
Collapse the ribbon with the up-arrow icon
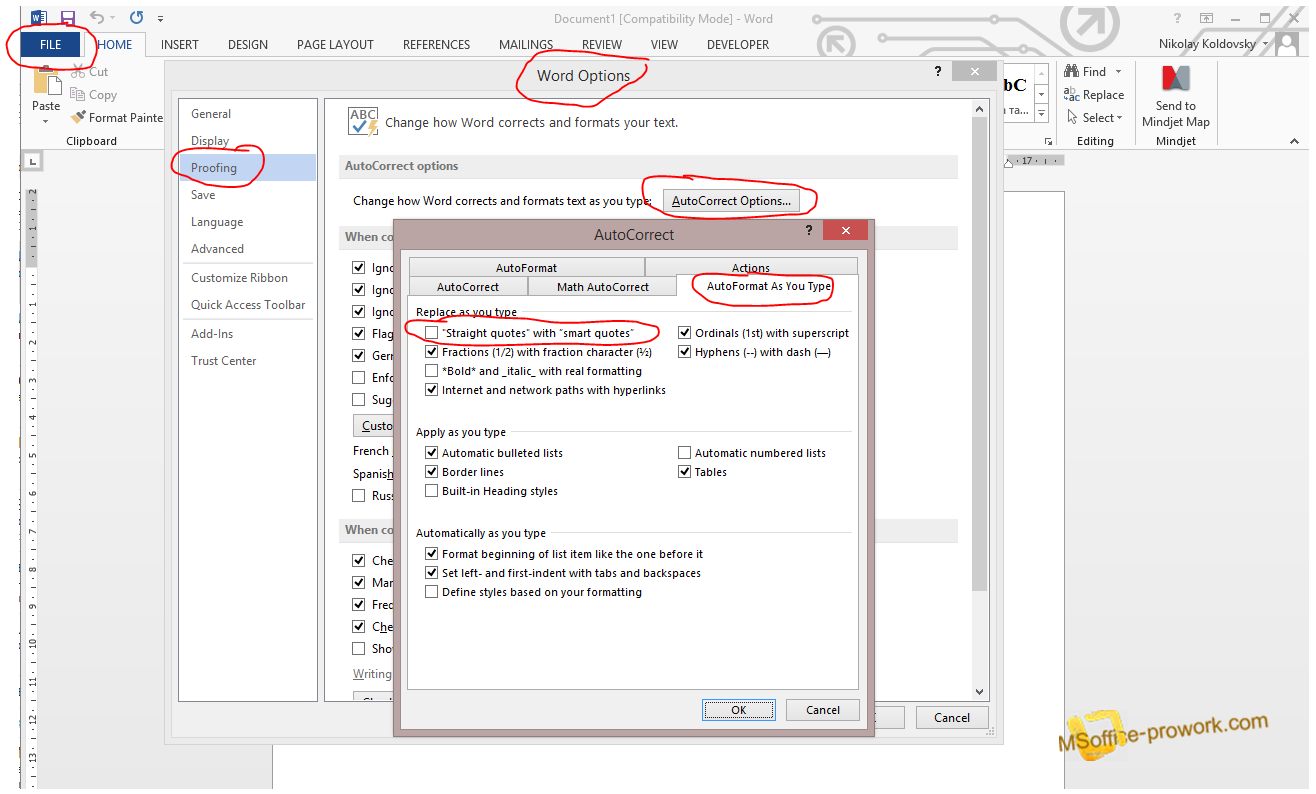[x=1294, y=142]
